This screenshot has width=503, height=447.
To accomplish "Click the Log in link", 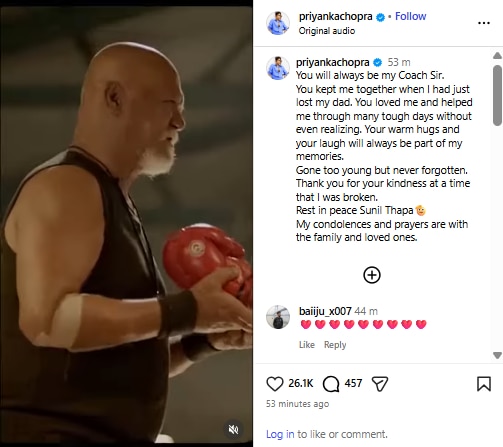I will click(280, 434).
